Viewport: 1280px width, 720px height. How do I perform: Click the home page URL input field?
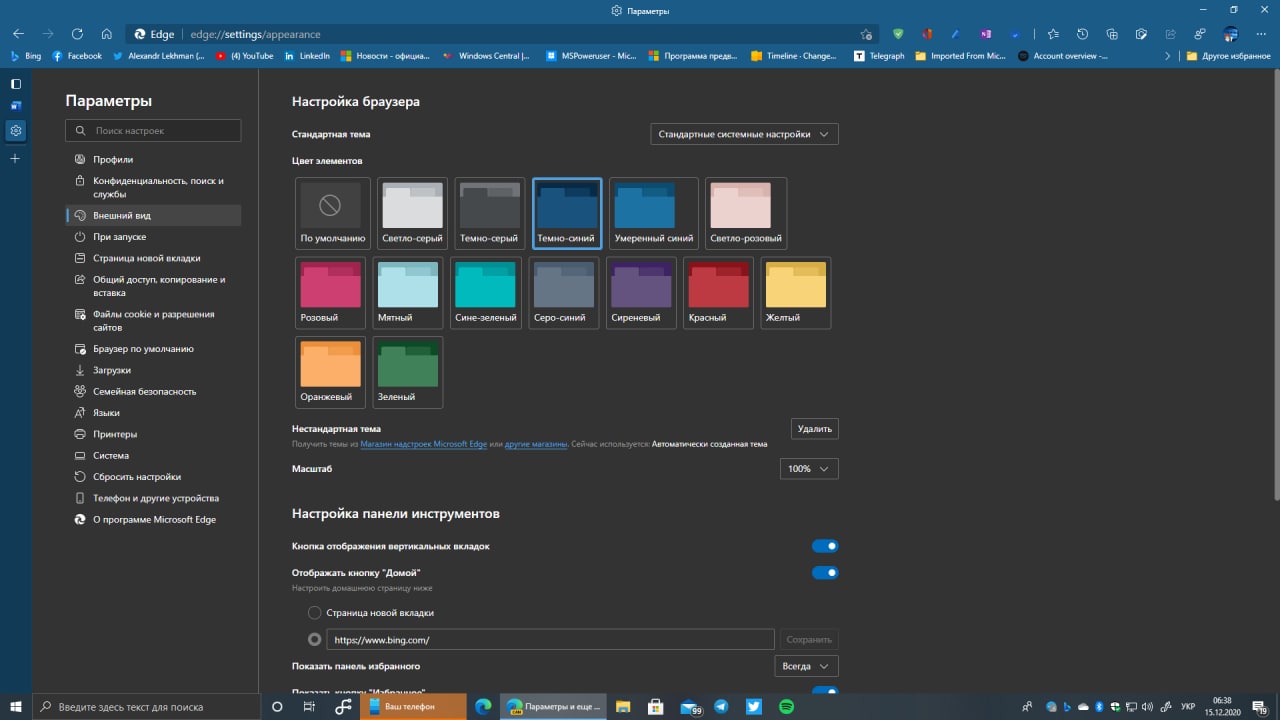551,639
